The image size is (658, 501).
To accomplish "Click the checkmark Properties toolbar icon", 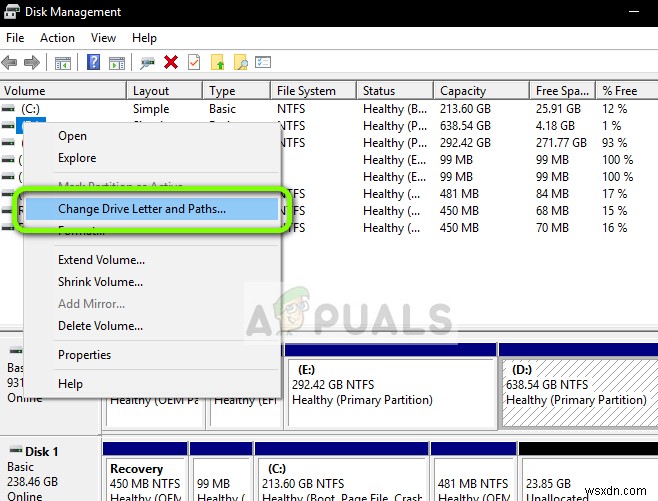I will (x=194, y=63).
